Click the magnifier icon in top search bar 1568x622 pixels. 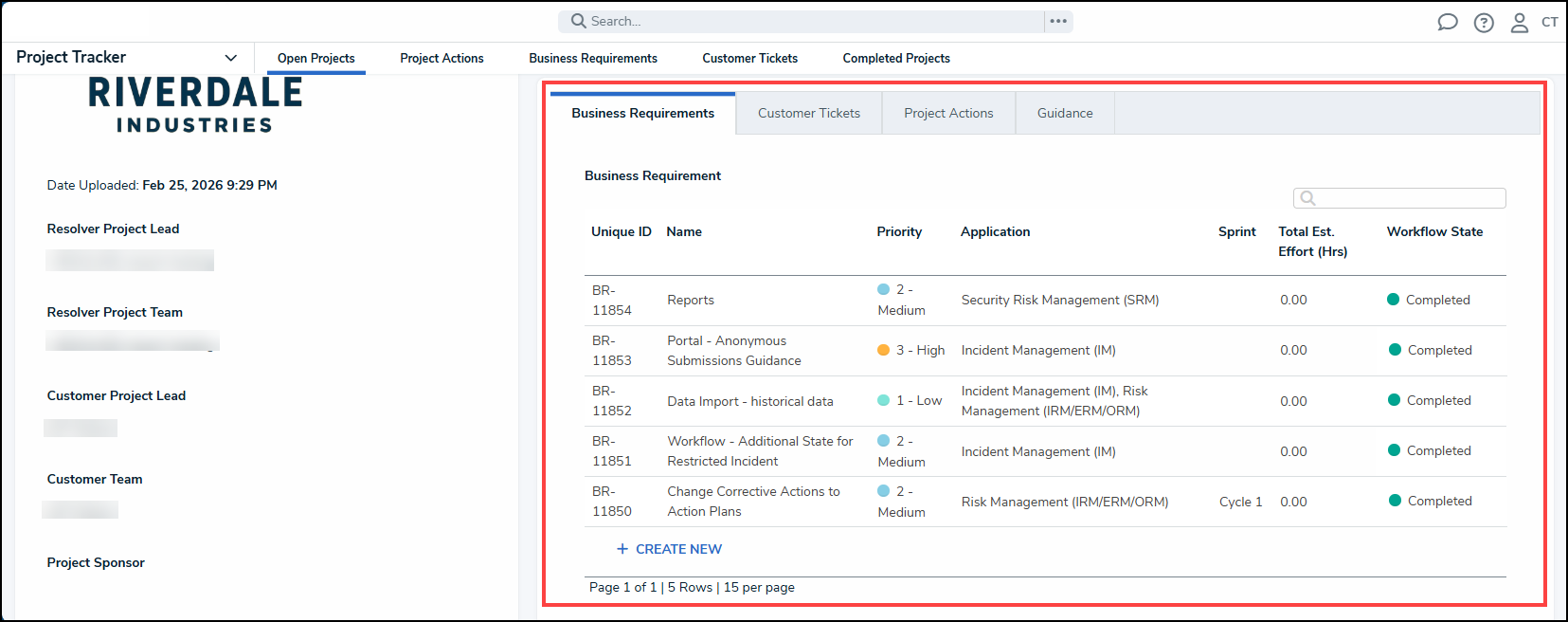coord(578,21)
